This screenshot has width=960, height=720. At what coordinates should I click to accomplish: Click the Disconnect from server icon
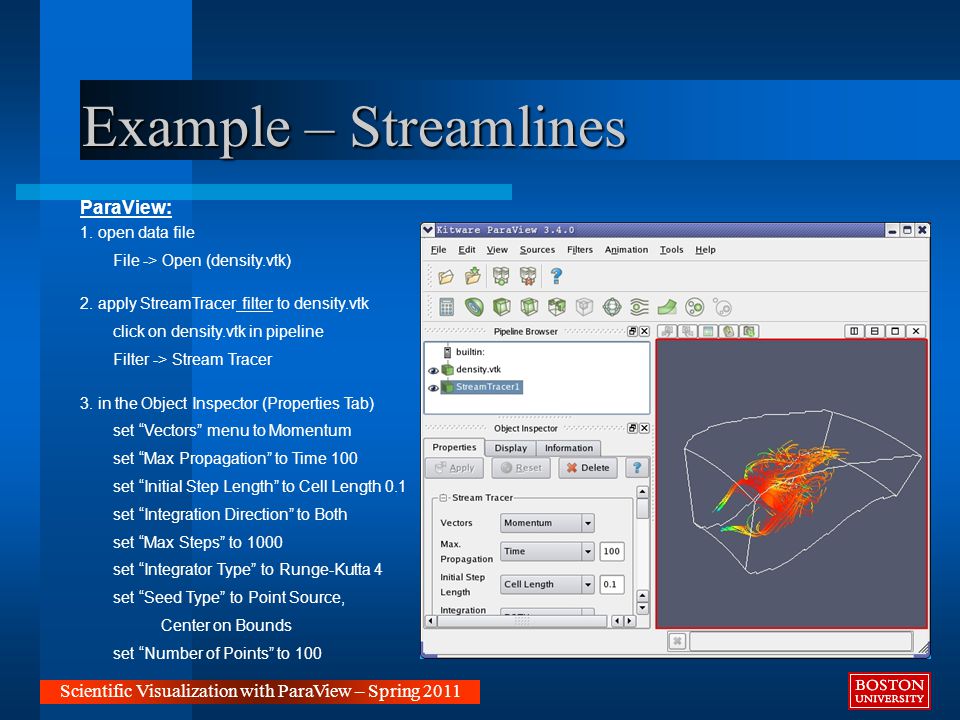[528, 276]
